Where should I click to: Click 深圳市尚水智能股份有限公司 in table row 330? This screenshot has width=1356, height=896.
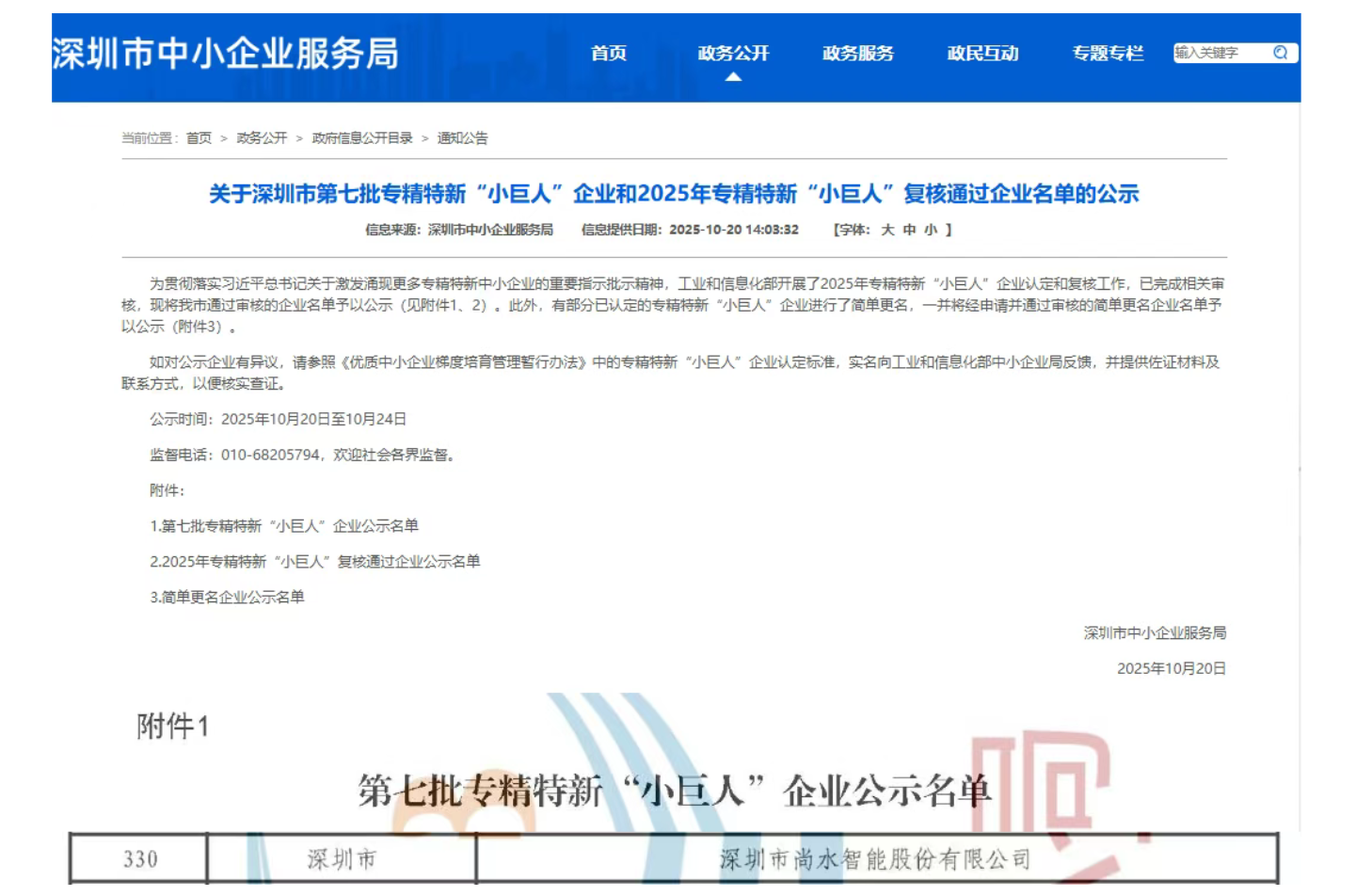click(x=875, y=858)
